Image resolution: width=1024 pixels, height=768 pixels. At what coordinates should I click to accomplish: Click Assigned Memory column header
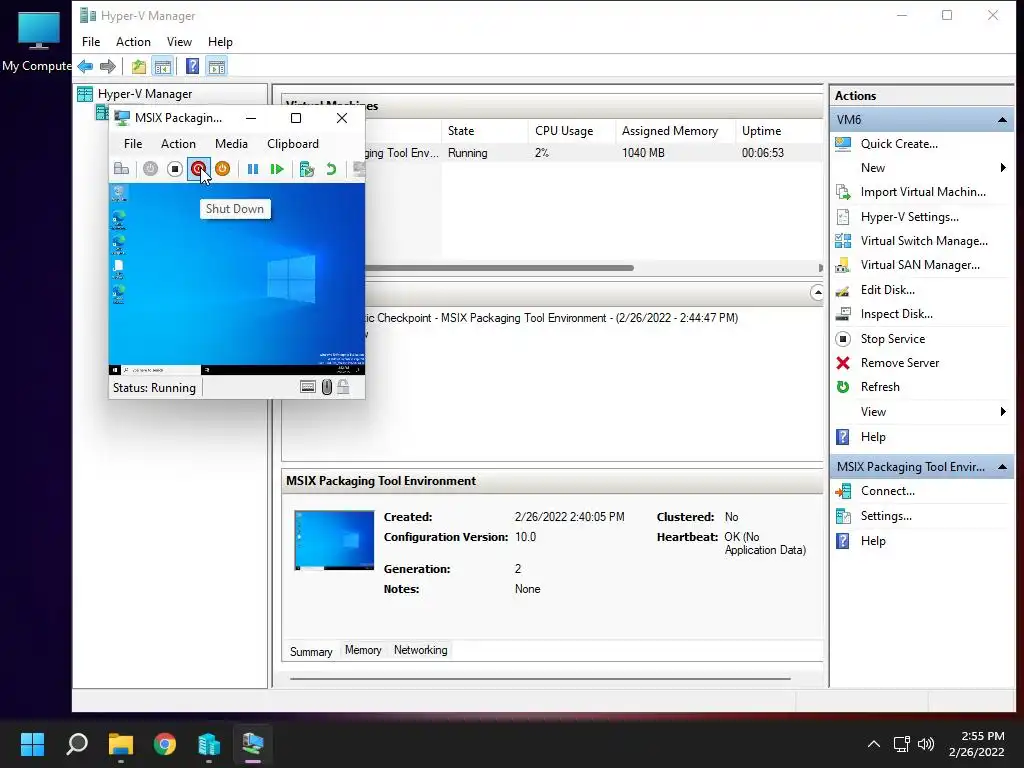[x=675, y=131]
